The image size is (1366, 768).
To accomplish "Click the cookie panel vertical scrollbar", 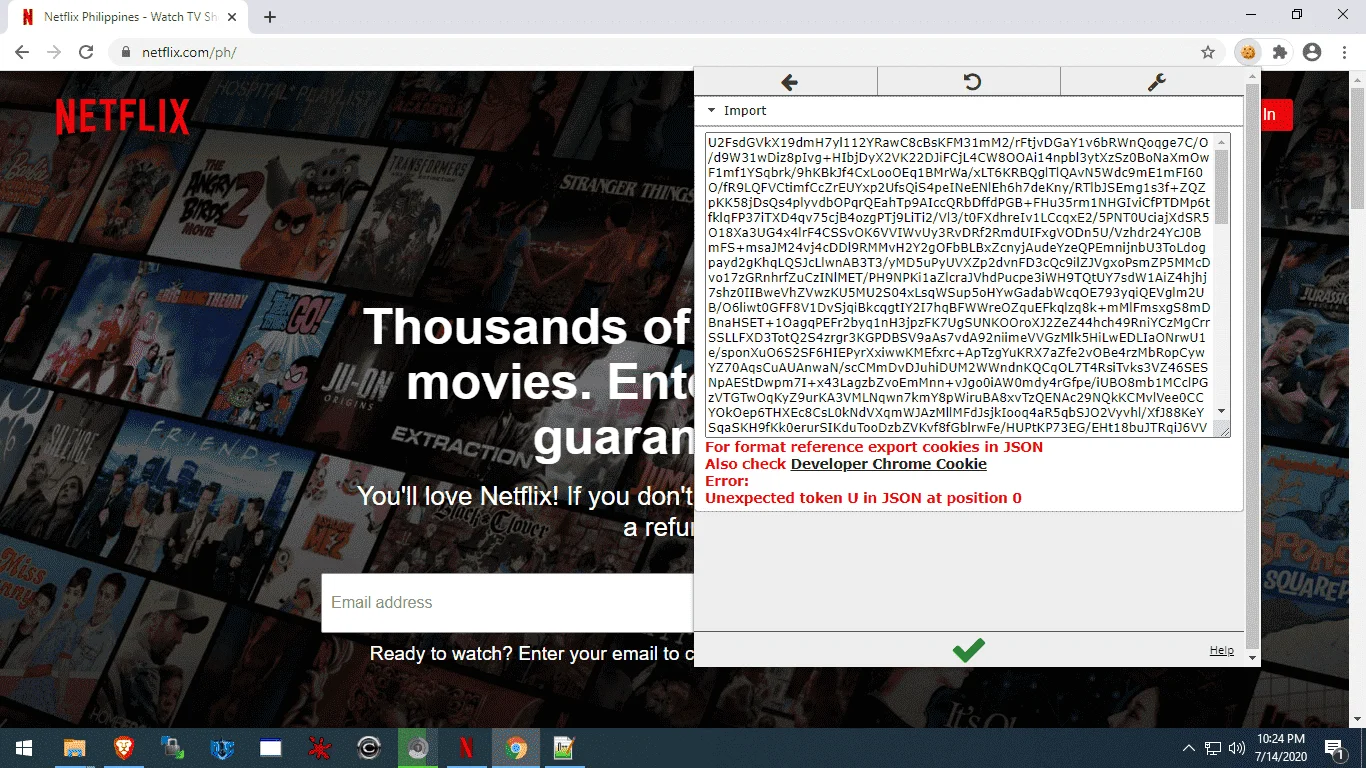I will pyautogui.click(x=1252, y=368).
